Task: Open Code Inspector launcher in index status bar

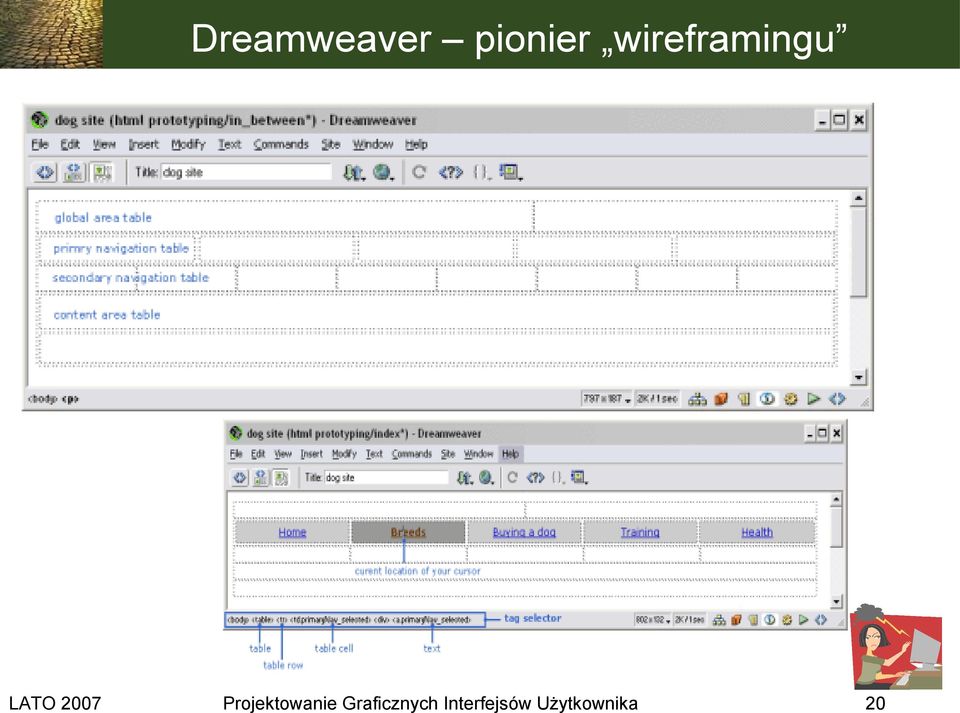Action: pos(821,620)
